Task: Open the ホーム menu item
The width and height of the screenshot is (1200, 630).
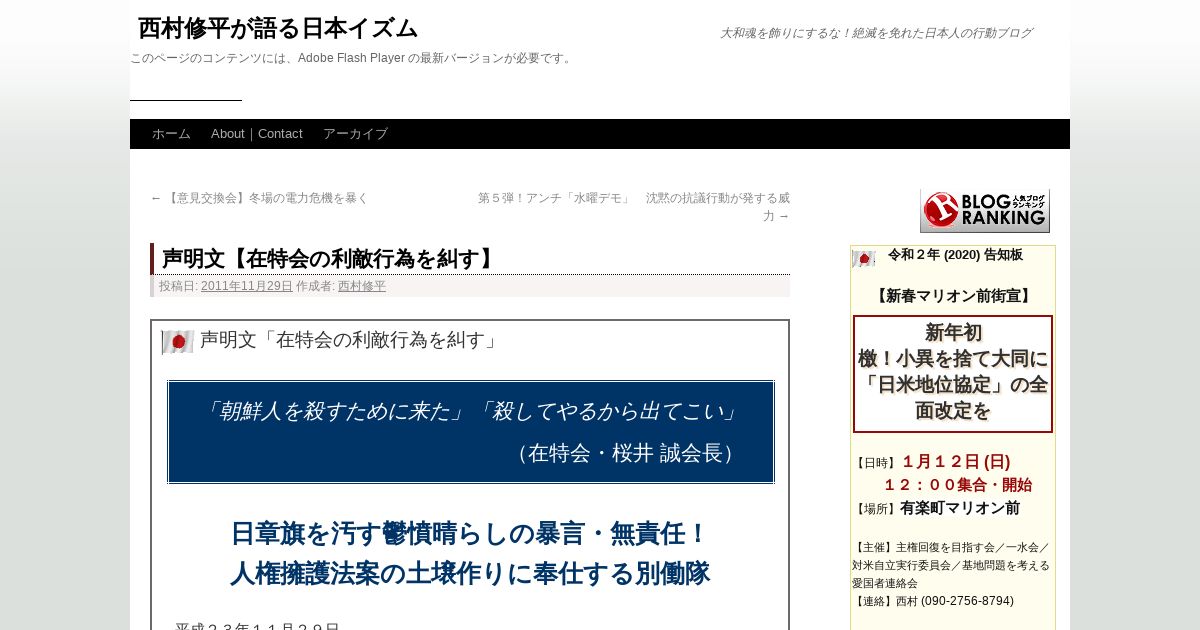Action: click(x=171, y=134)
